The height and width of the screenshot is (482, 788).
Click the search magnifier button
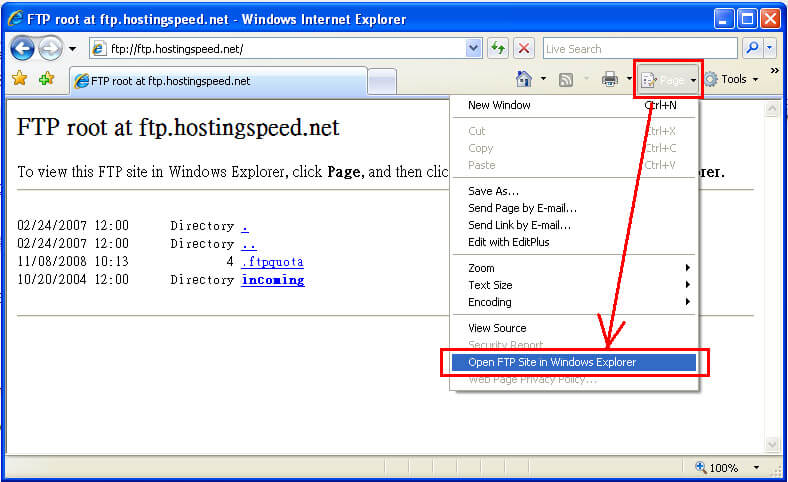751,48
